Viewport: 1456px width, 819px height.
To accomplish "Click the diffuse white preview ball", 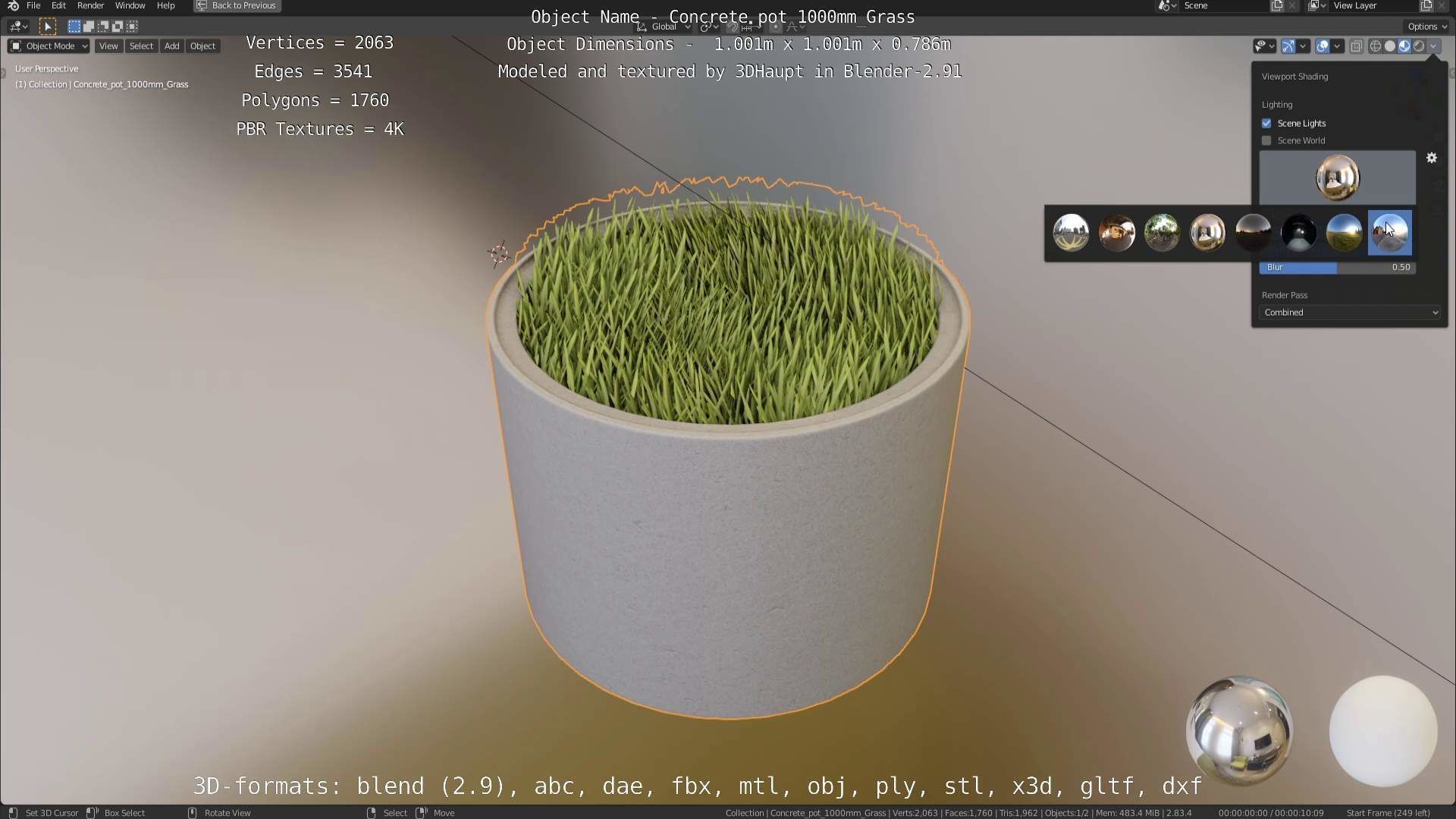I will 1383,730.
